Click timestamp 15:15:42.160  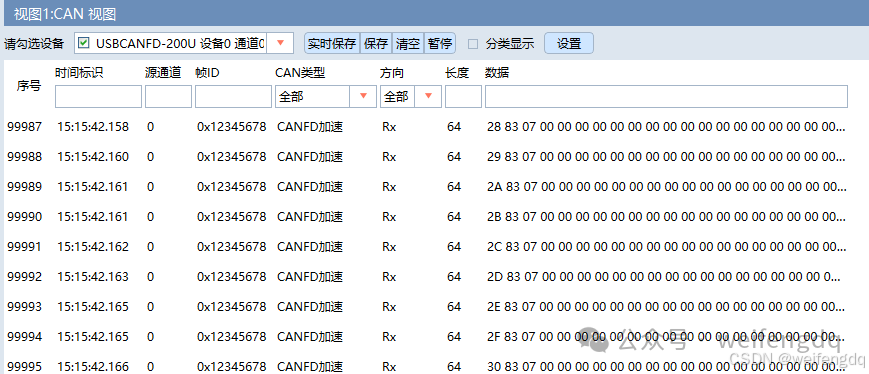coord(93,157)
